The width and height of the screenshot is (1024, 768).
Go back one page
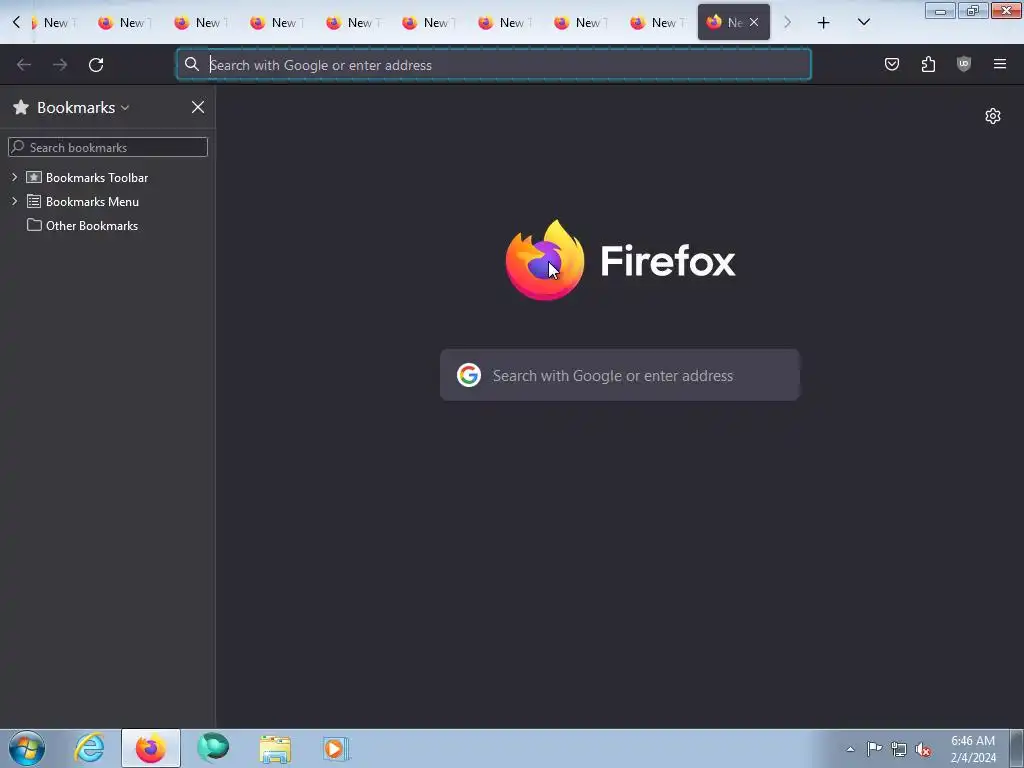coord(24,65)
